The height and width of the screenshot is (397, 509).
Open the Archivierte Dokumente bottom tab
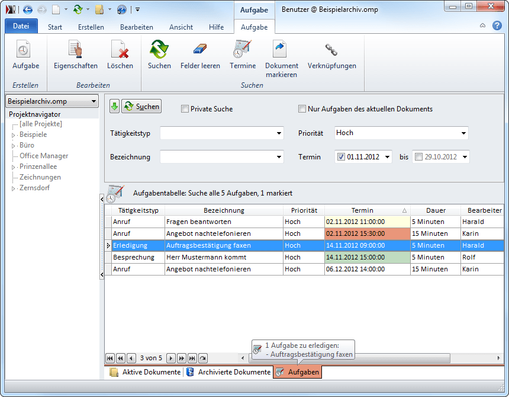228,372
